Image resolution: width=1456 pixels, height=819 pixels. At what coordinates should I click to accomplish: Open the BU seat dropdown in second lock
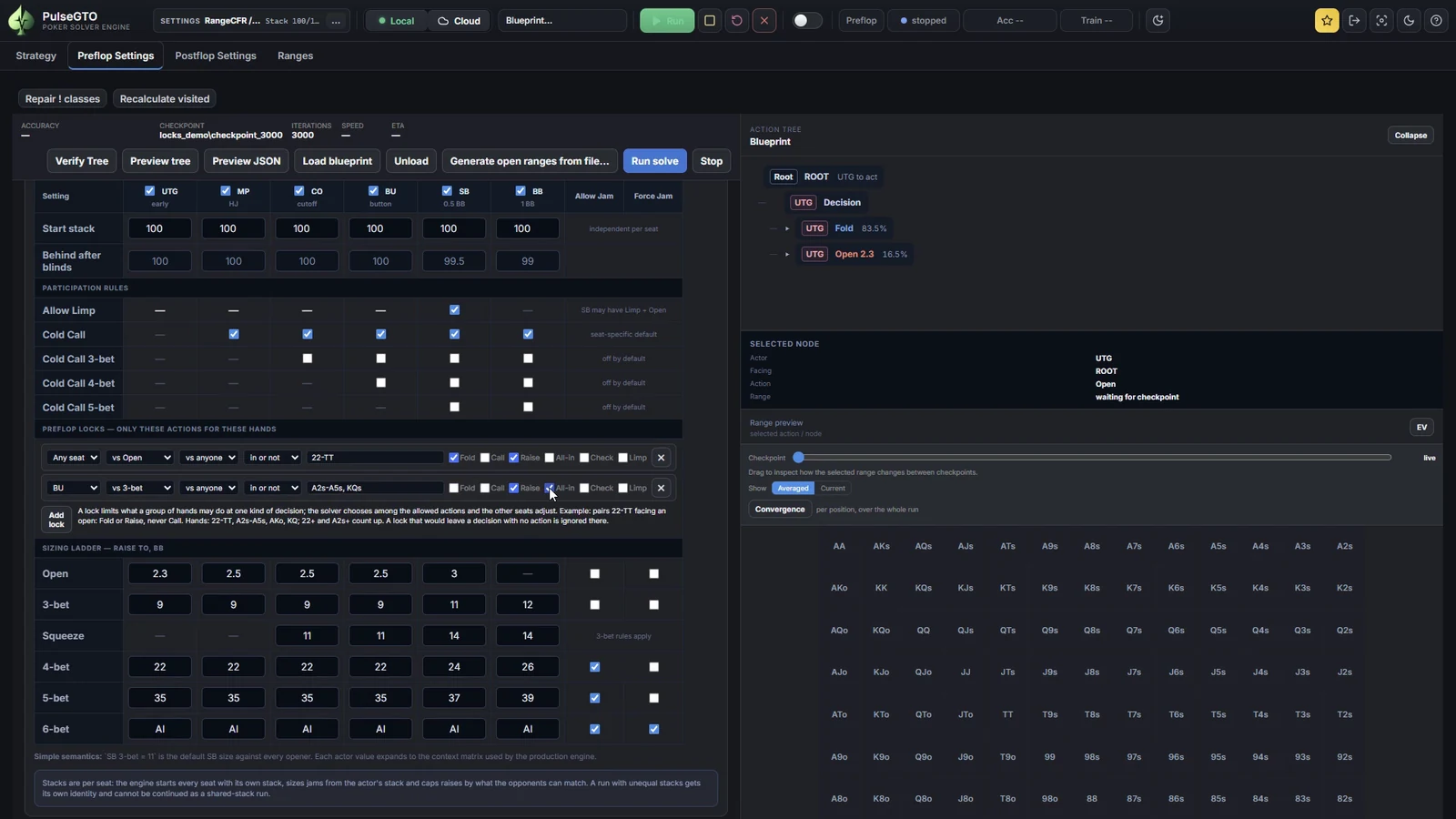point(73,488)
